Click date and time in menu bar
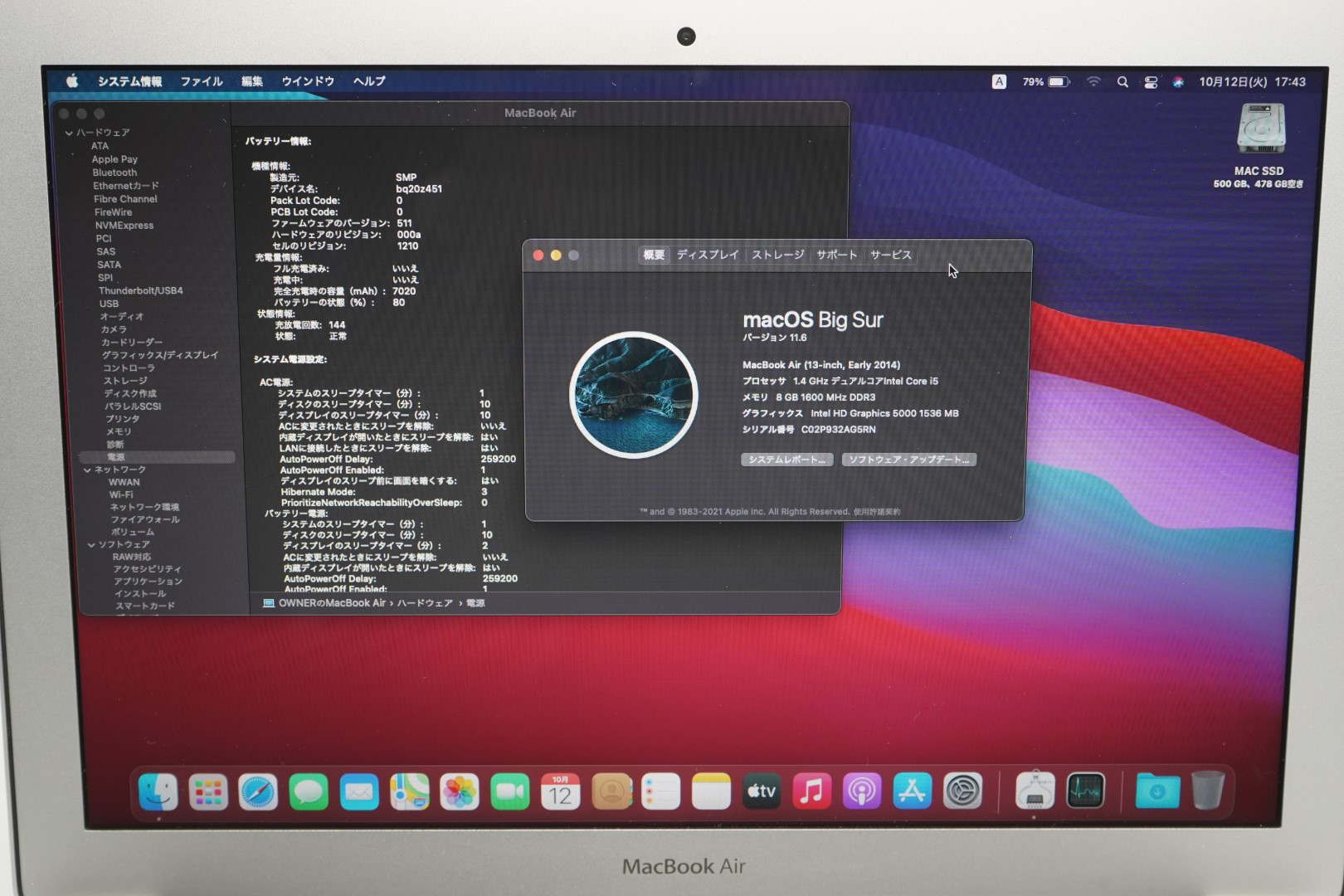 (x=1252, y=82)
